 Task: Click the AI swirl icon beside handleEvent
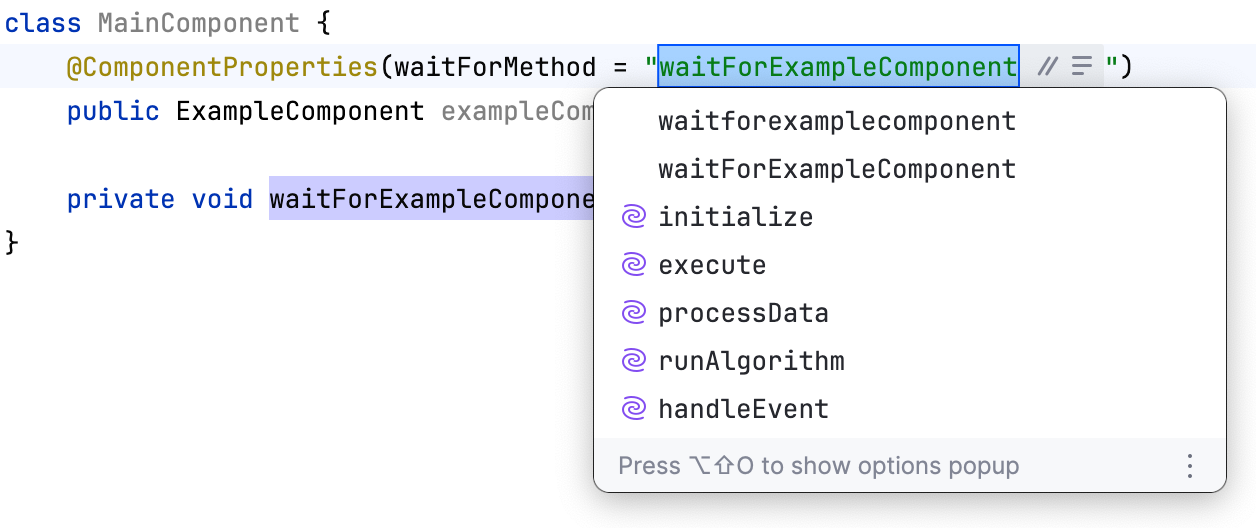(x=634, y=409)
